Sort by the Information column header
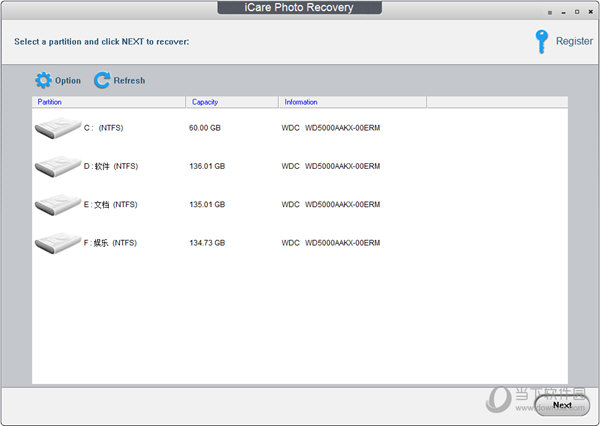Viewport: 600px width, 426px height. pyautogui.click(x=352, y=102)
